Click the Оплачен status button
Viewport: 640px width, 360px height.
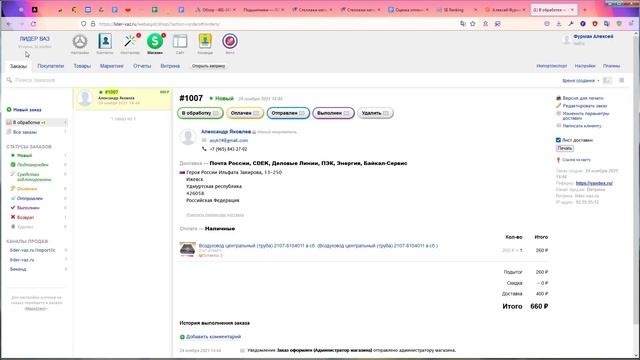point(245,113)
